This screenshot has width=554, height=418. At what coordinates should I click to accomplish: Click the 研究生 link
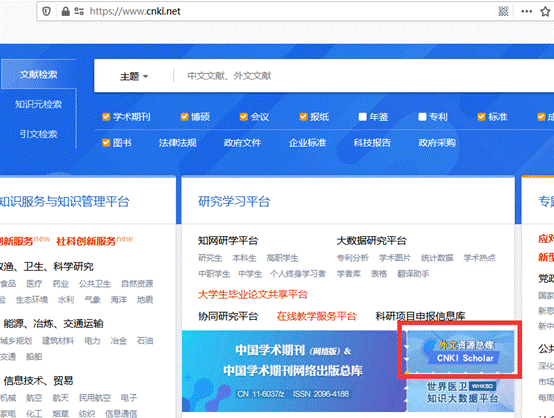pos(210,258)
